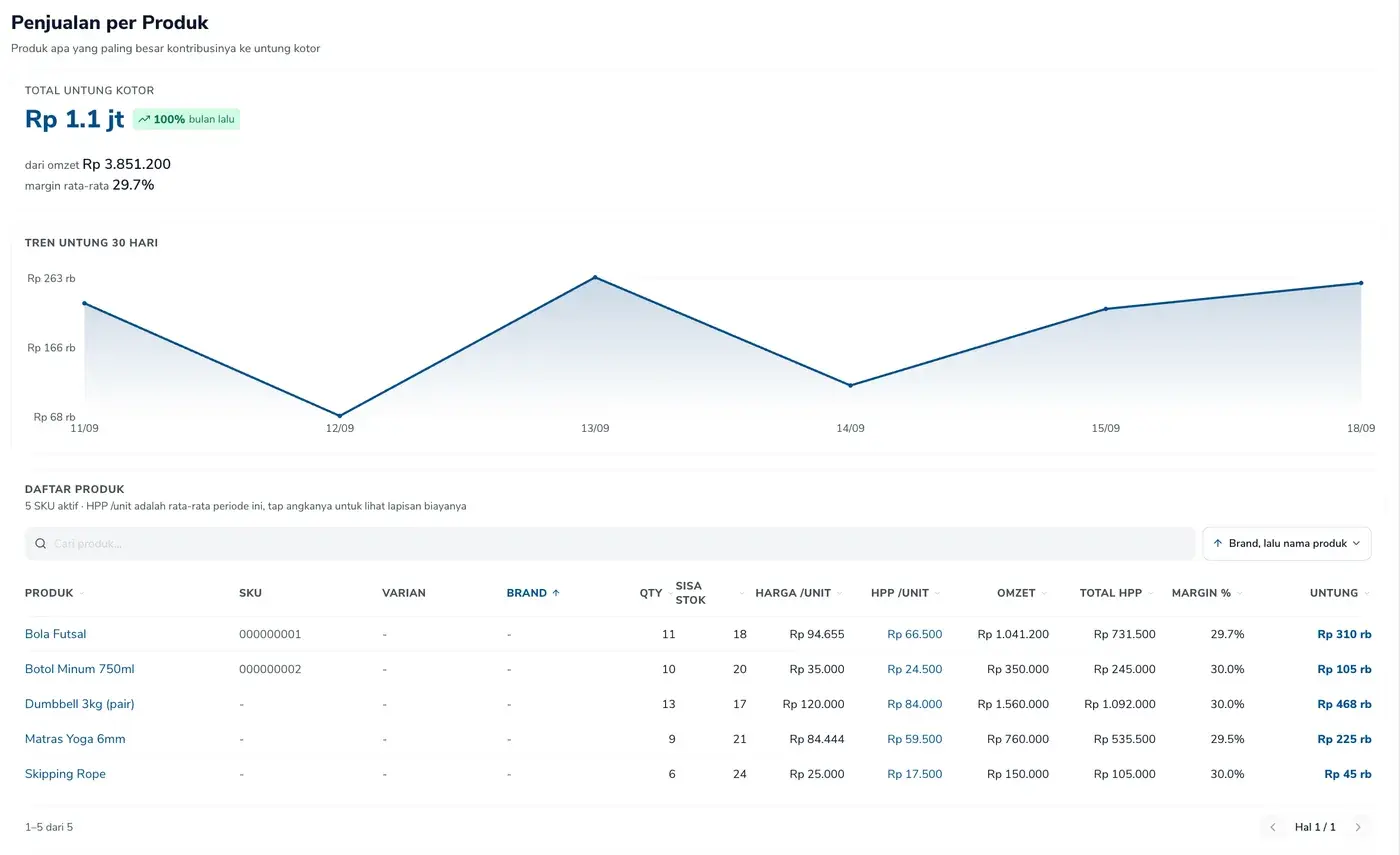
Task: Open the Bola Futsal product link
Action: [x=56, y=634]
